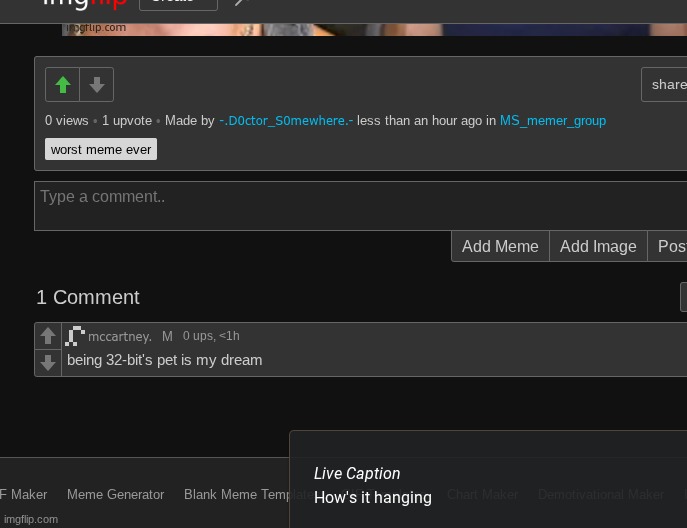Open Meme Generator footer link

(x=115, y=494)
